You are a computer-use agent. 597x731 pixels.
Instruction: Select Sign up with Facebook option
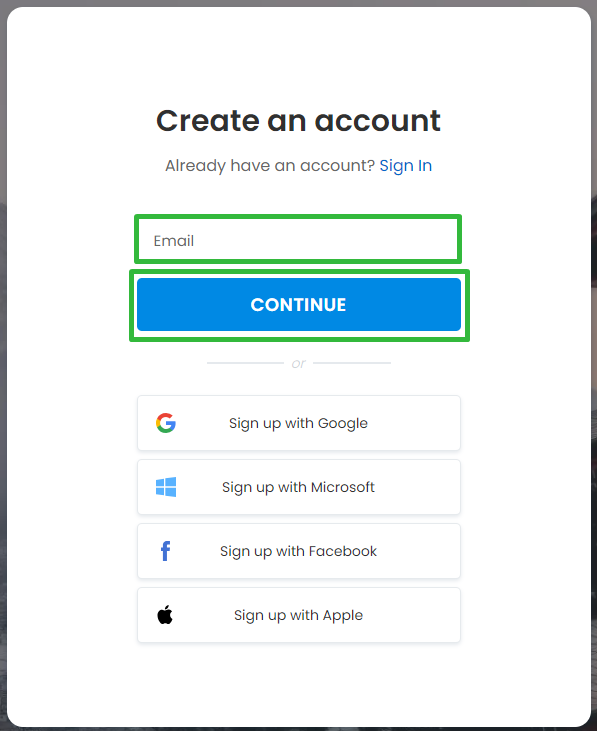pos(299,551)
